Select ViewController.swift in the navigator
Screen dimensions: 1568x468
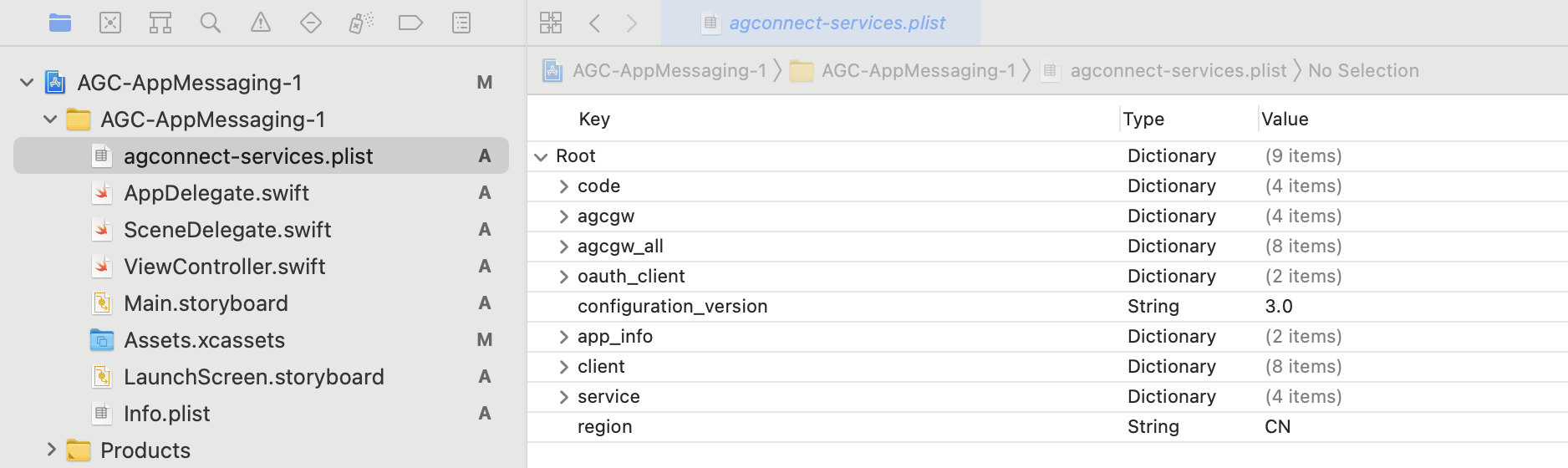point(224,267)
